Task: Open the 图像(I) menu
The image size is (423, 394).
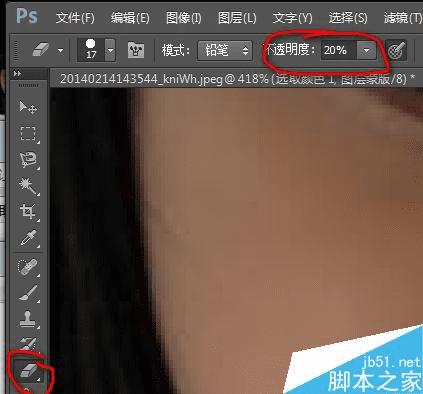Action: [x=184, y=18]
